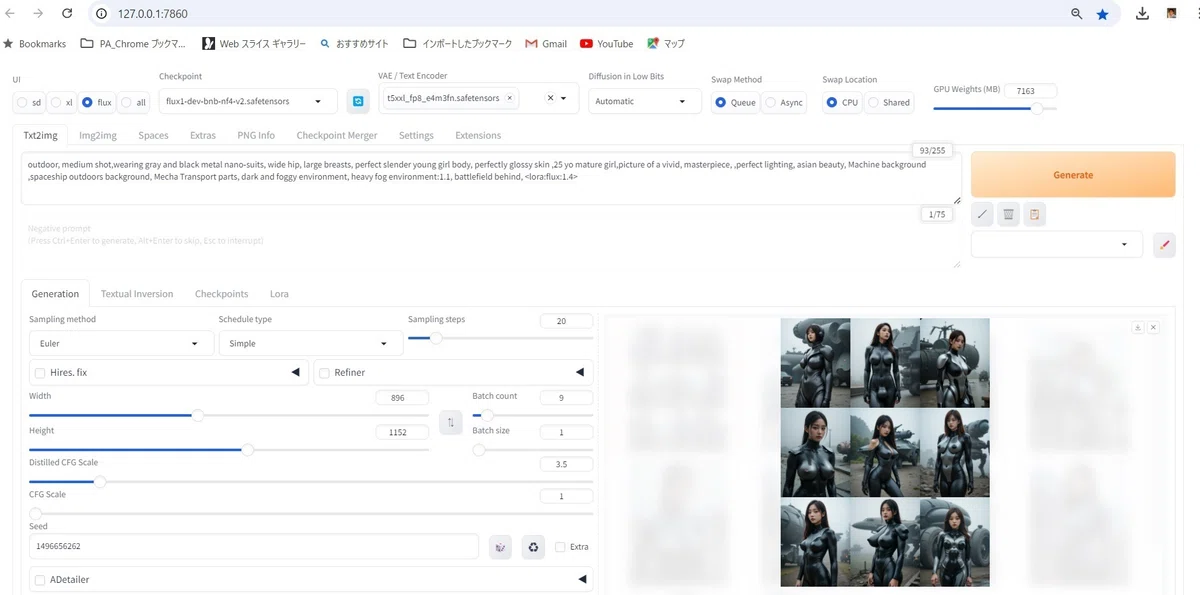Adjust the GPU Weights slider

[x=994, y=109]
